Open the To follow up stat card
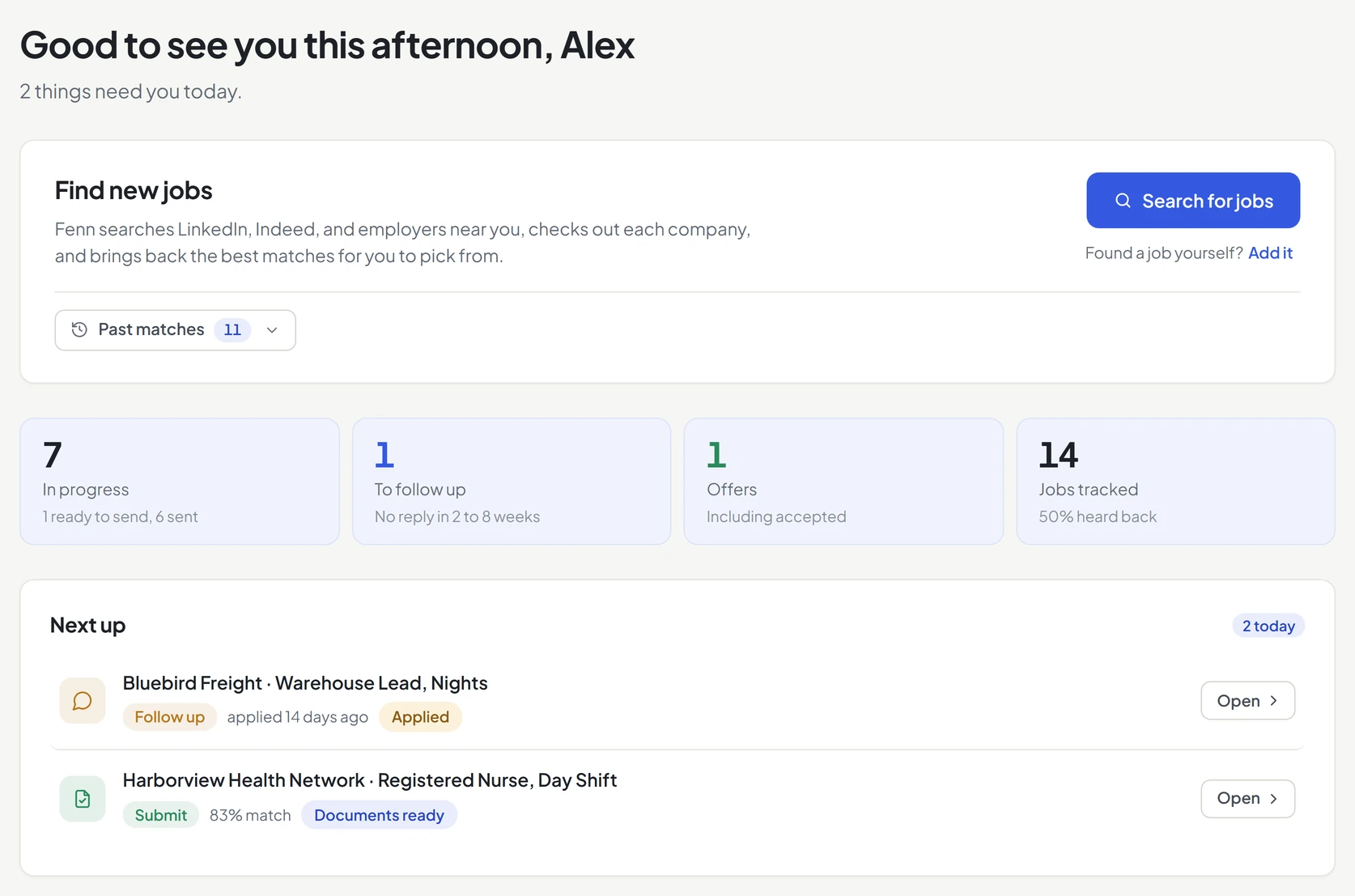The image size is (1355, 896). click(x=512, y=481)
